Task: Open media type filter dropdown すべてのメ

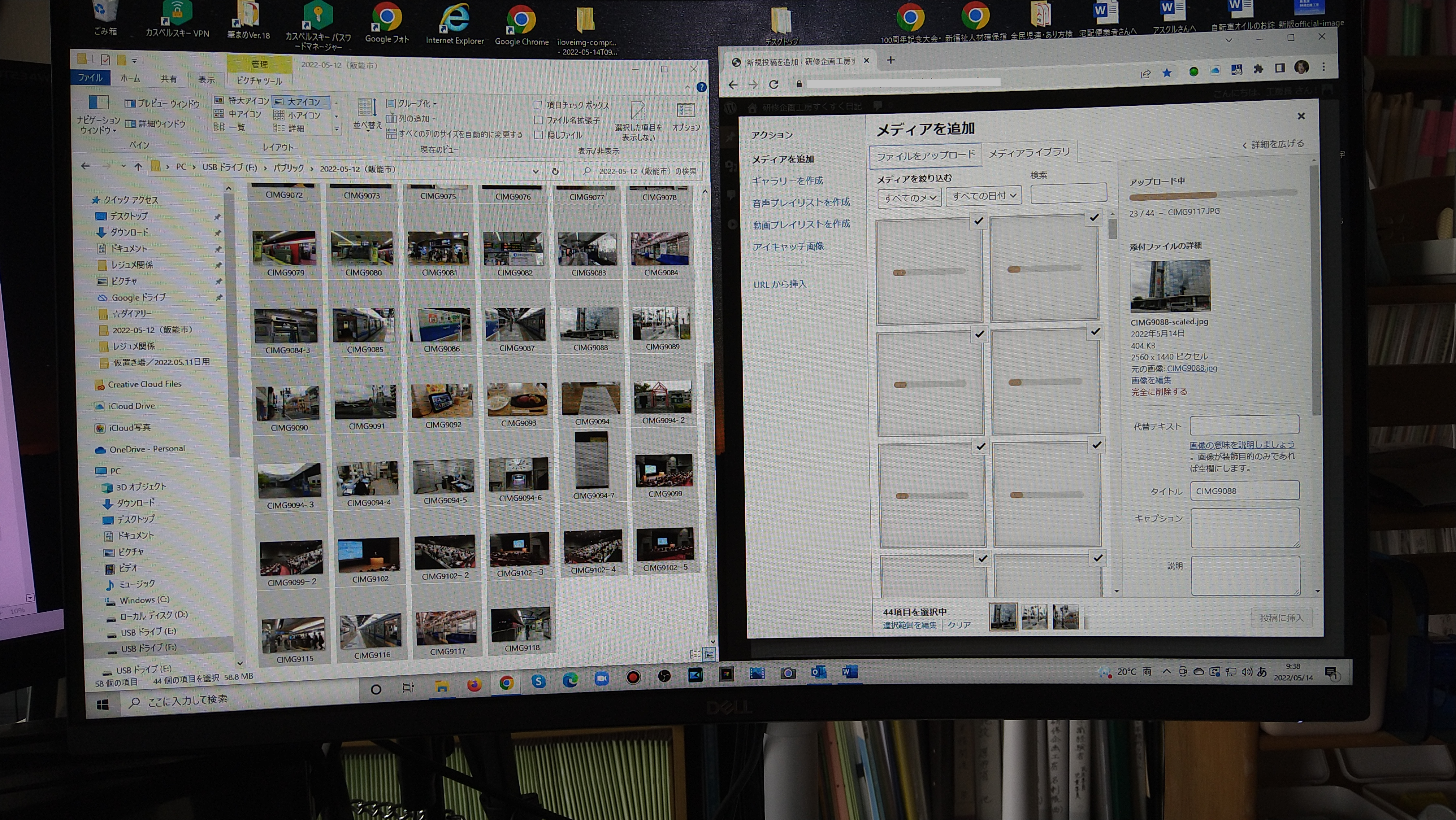Action: pos(909,198)
